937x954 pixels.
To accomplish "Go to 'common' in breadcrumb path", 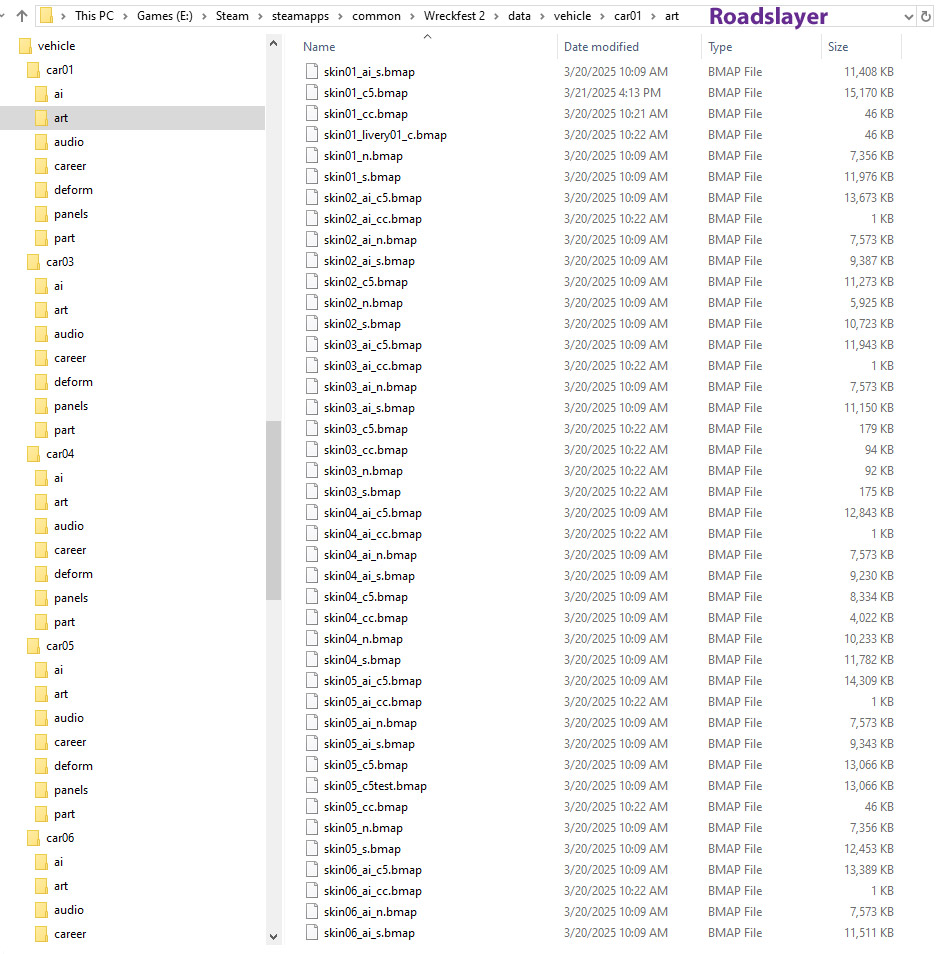I will click(x=376, y=16).
